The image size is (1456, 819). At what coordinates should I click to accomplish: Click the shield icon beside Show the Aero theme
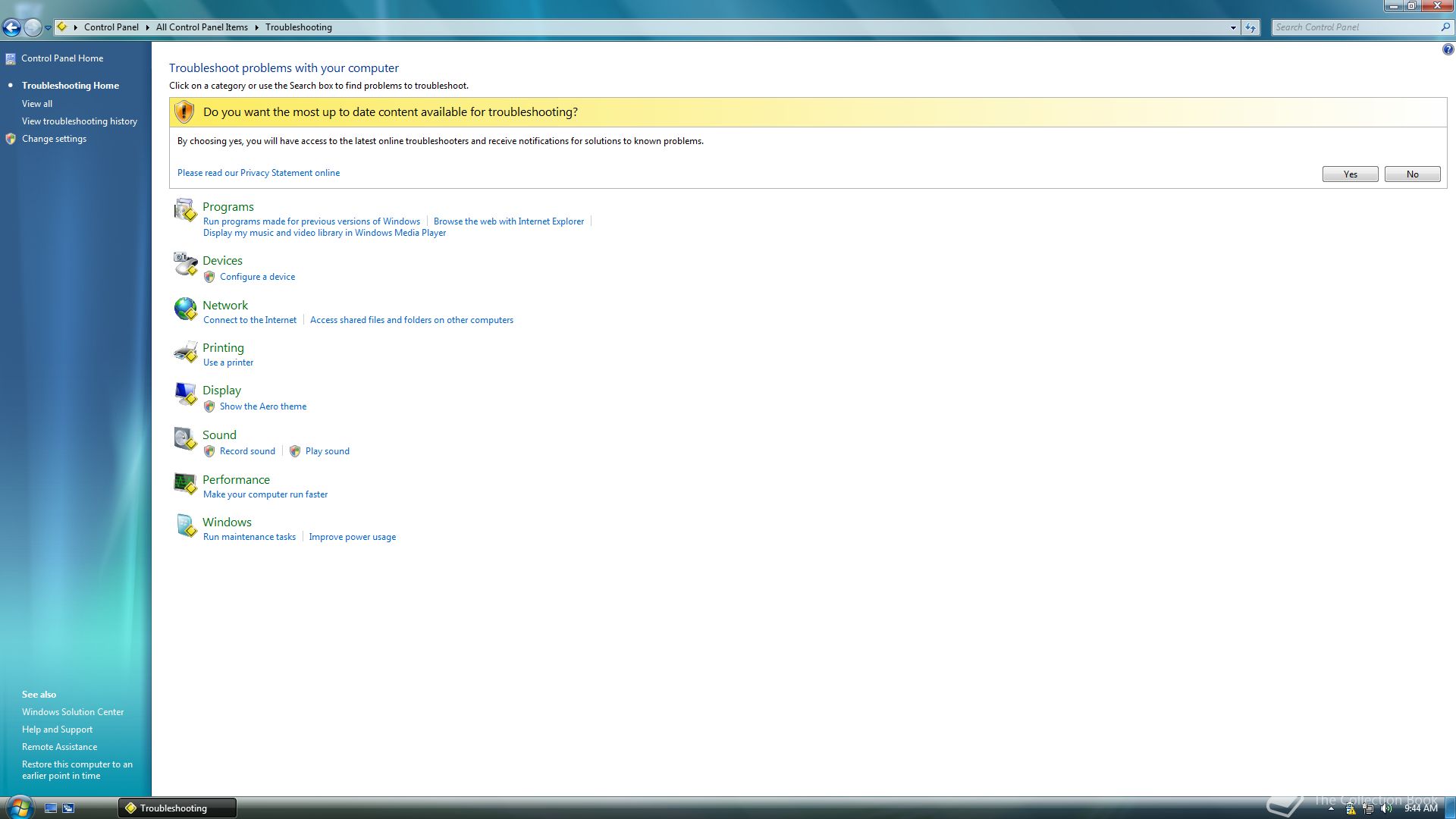click(x=209, y=406)
